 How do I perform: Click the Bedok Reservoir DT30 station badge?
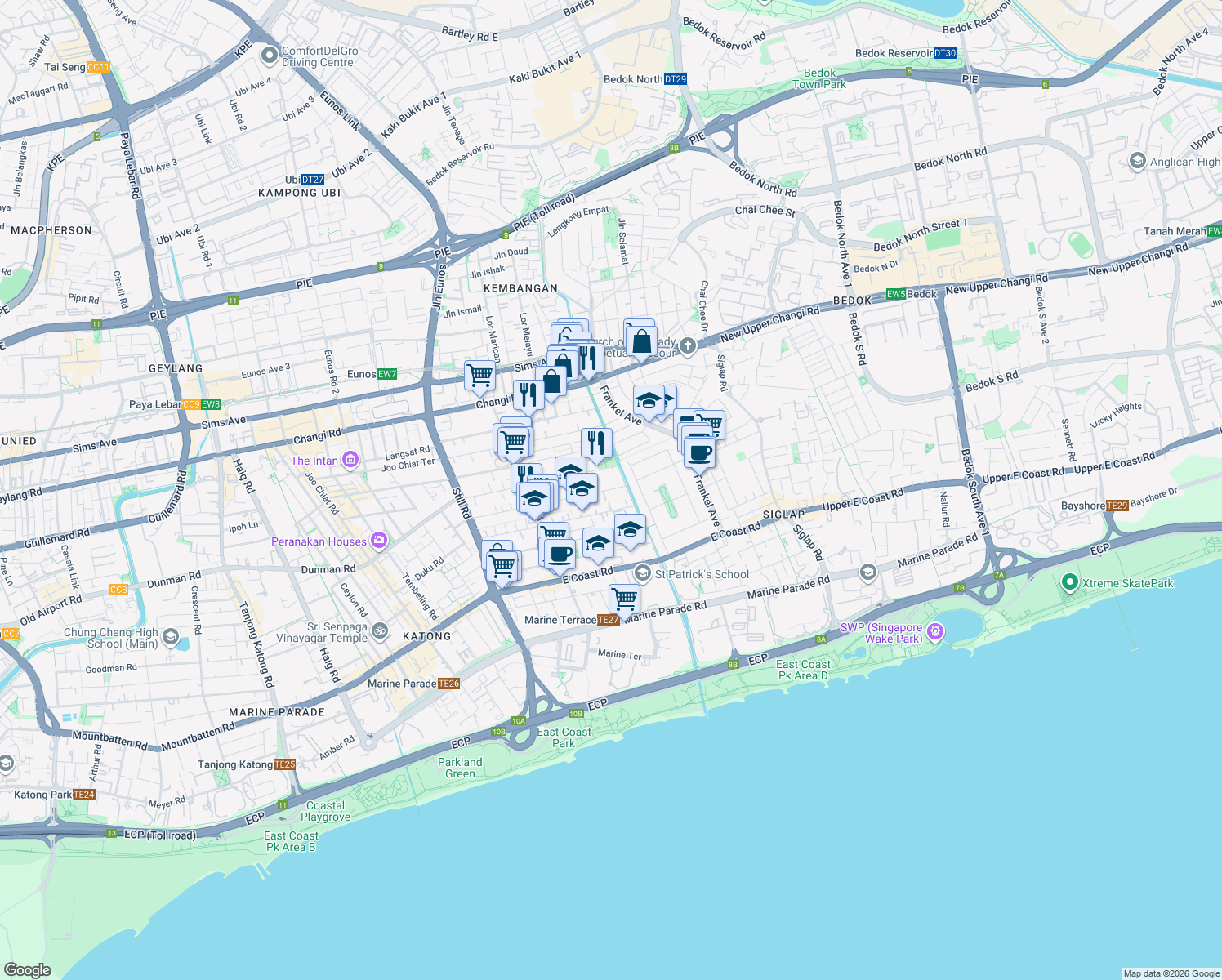tap(945, 53)
